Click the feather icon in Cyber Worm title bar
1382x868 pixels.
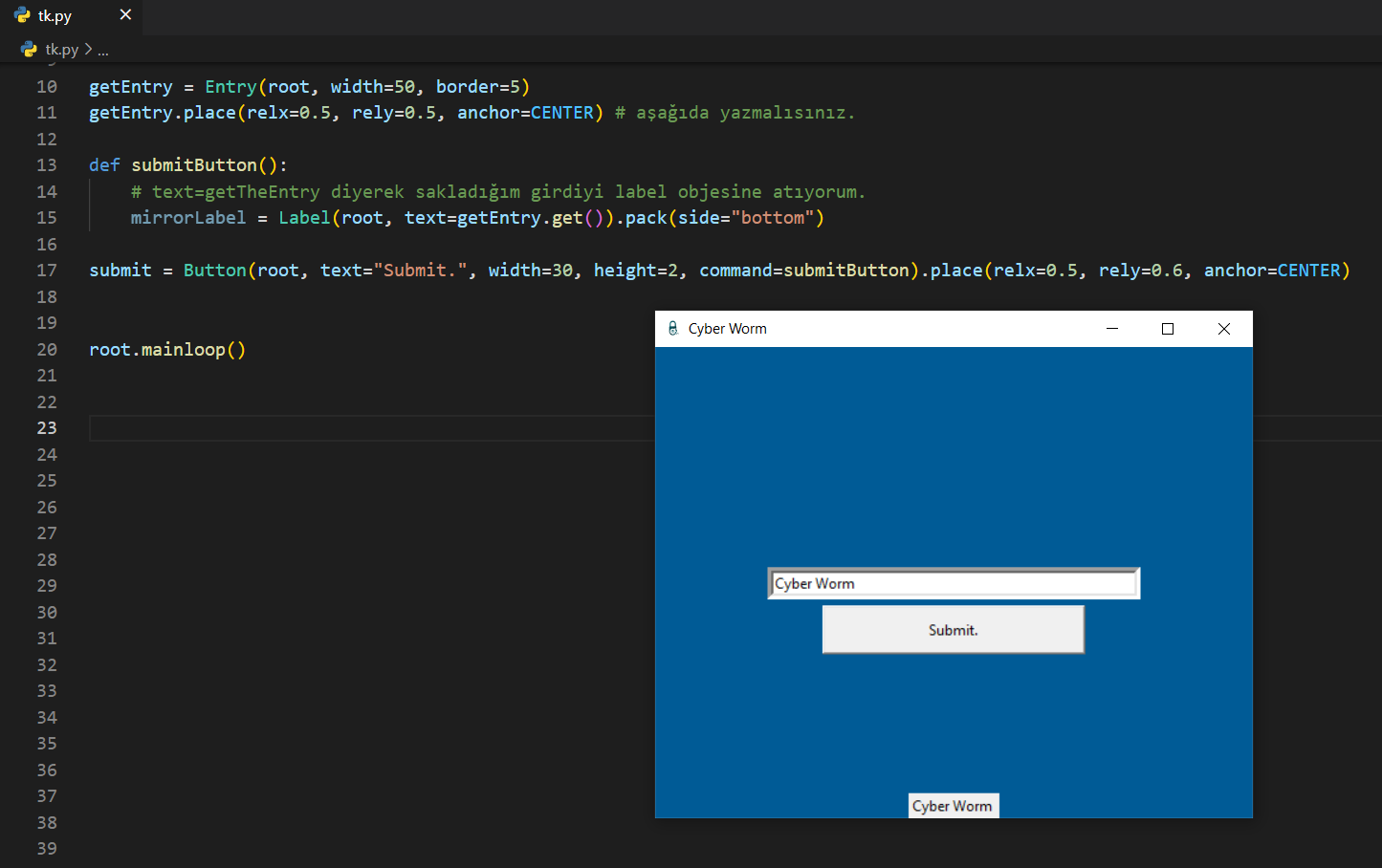[672, 329]
